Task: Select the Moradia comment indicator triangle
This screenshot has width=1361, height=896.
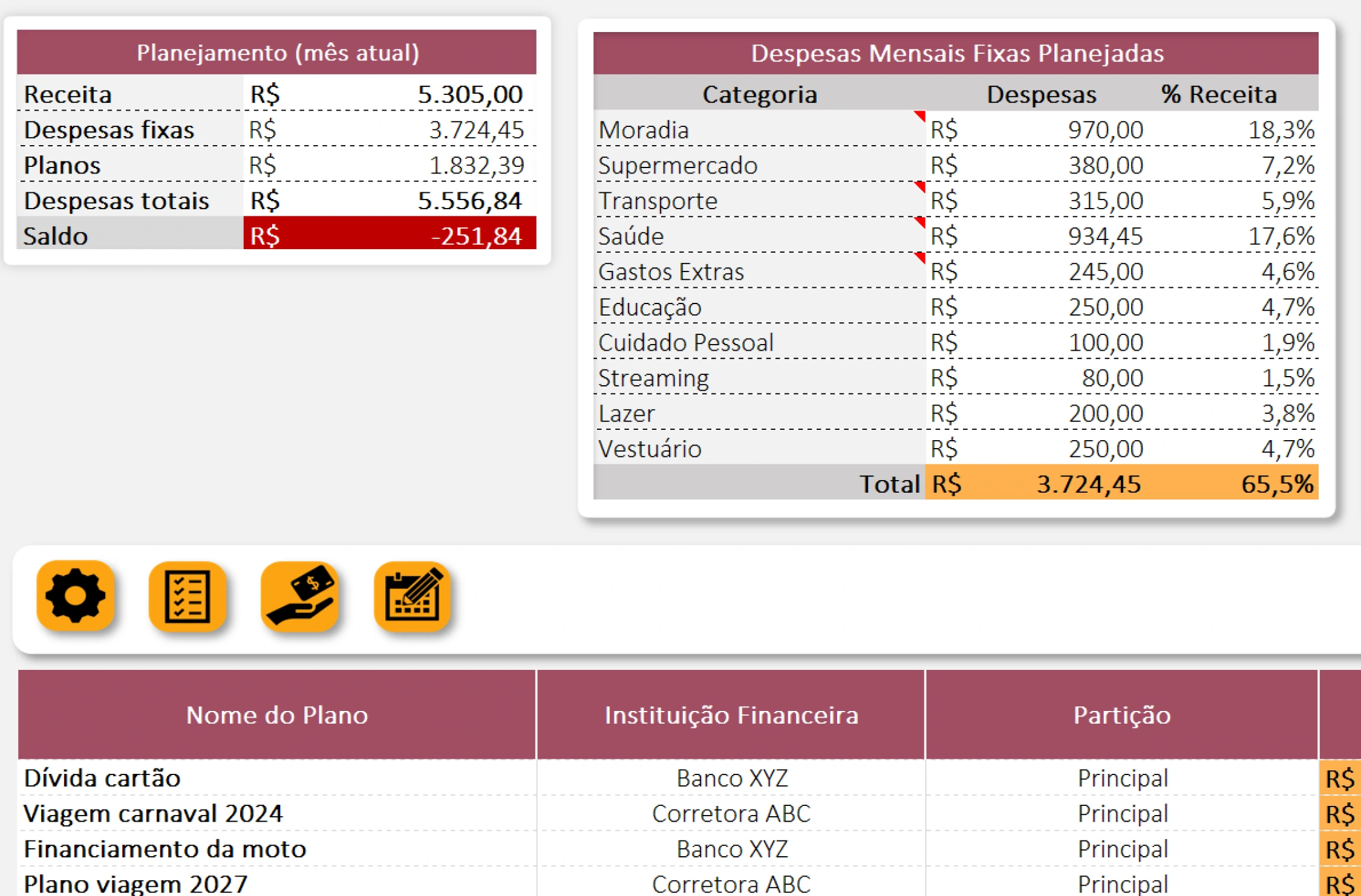Action: [920, 115]
